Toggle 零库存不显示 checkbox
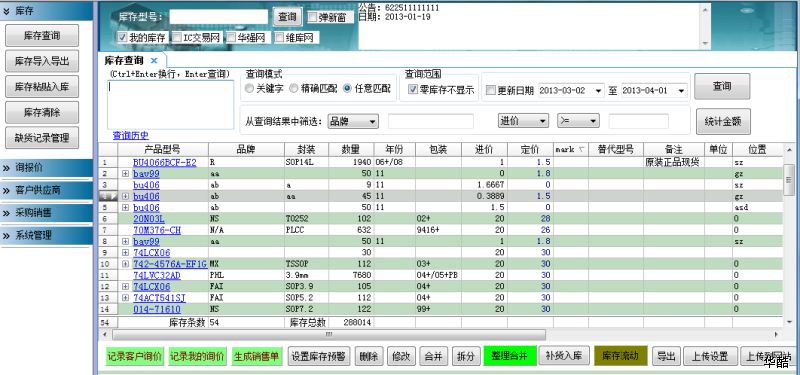Viewport: 800px width, 375px height. 413,90
